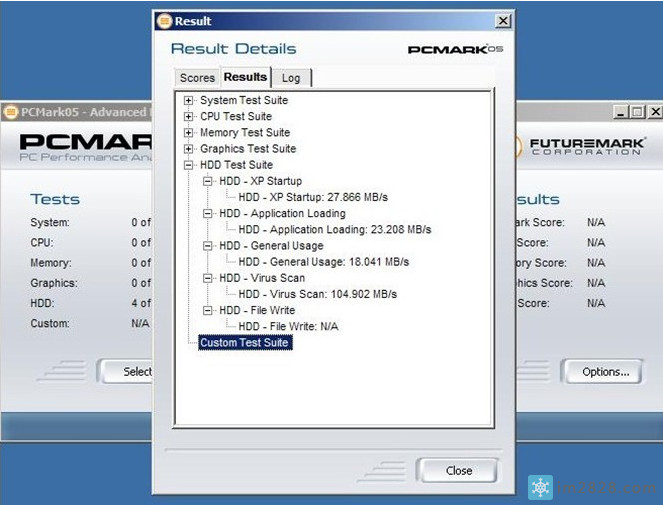Expand the Memory Test Suite node
The height and width of the screenshot is (505, 663).
tap(189, 133)
